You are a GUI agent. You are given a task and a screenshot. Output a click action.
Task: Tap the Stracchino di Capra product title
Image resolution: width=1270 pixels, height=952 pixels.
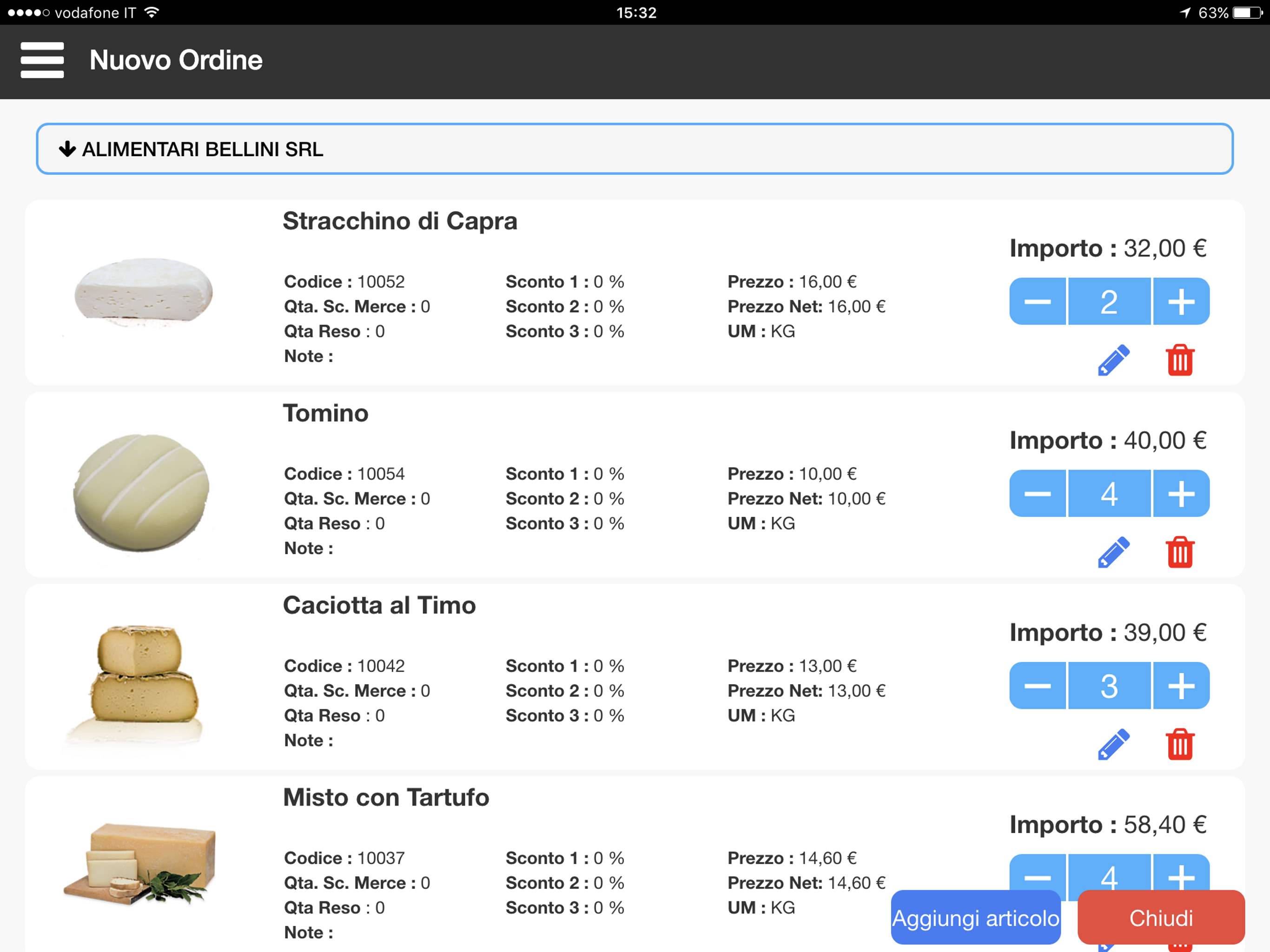point(400,221)
